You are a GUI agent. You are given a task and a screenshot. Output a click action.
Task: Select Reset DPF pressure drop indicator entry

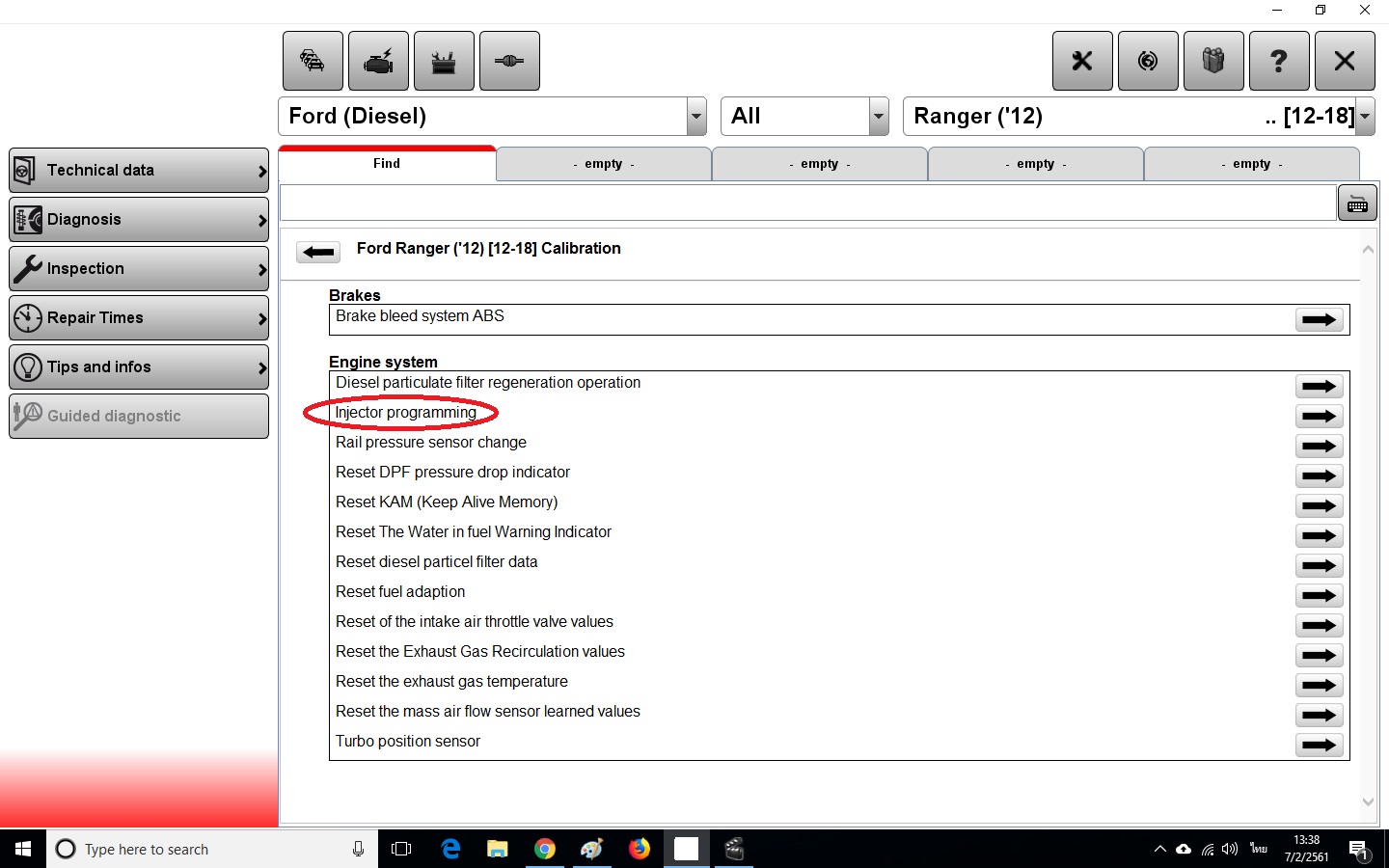[x=452, y=473]
